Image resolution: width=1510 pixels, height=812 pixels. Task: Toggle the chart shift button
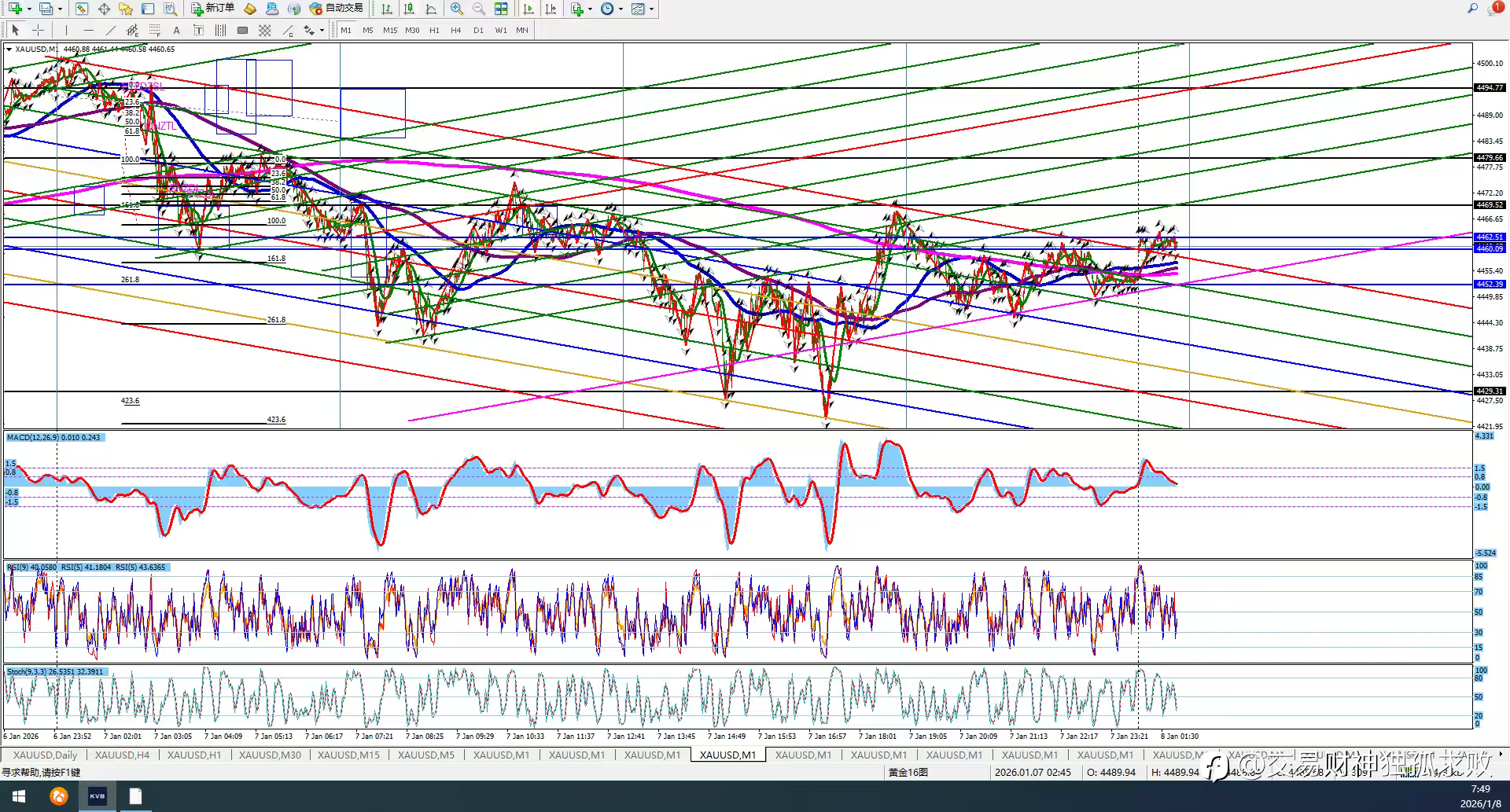click(x=551, y=9)
